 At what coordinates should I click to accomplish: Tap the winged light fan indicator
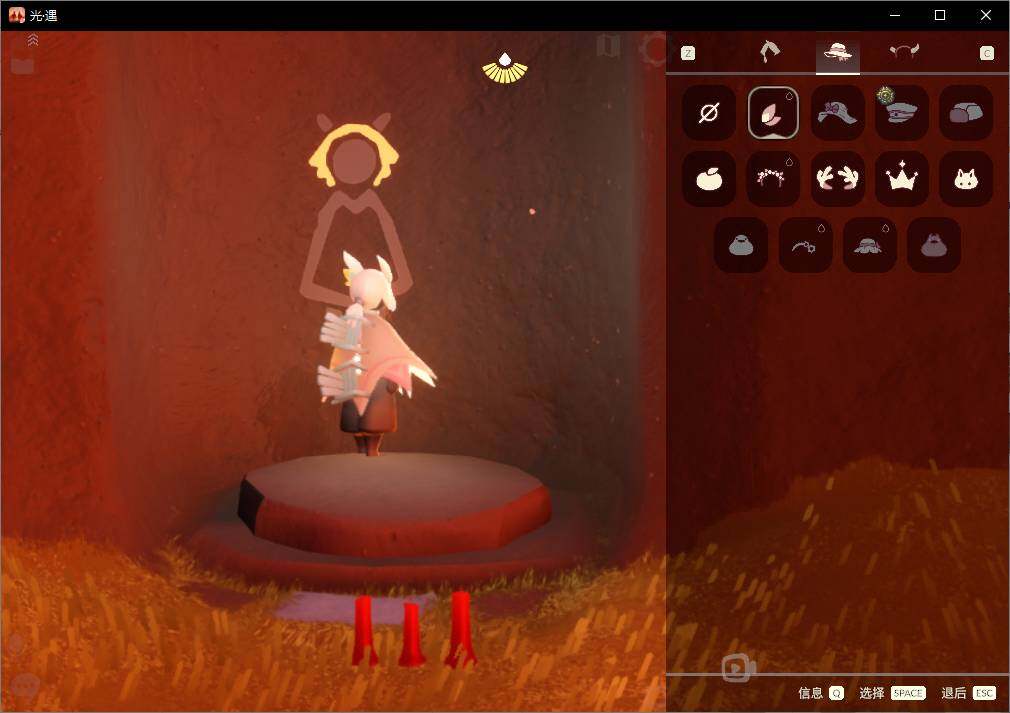click(505, 68)
